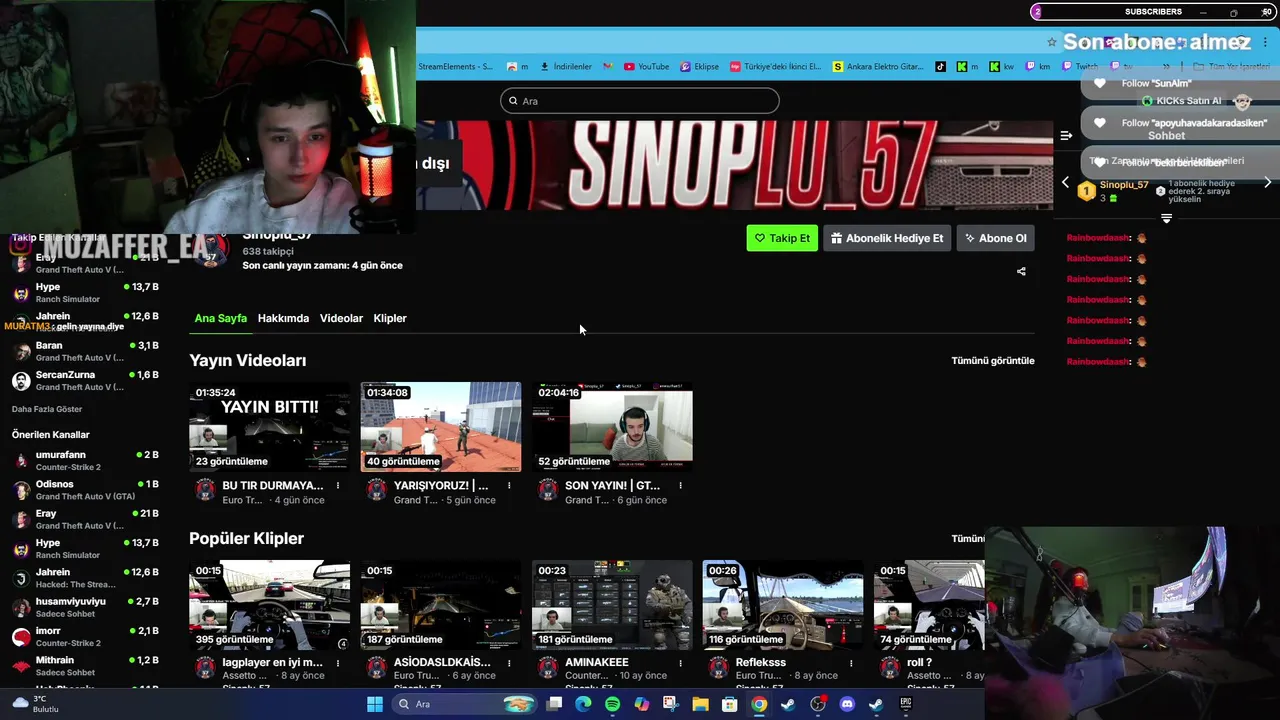Image resolution: width=1280 pixels, height=720 pixels.
Task: Open Odisnos recommended channel
Action: tap(85, 490)
